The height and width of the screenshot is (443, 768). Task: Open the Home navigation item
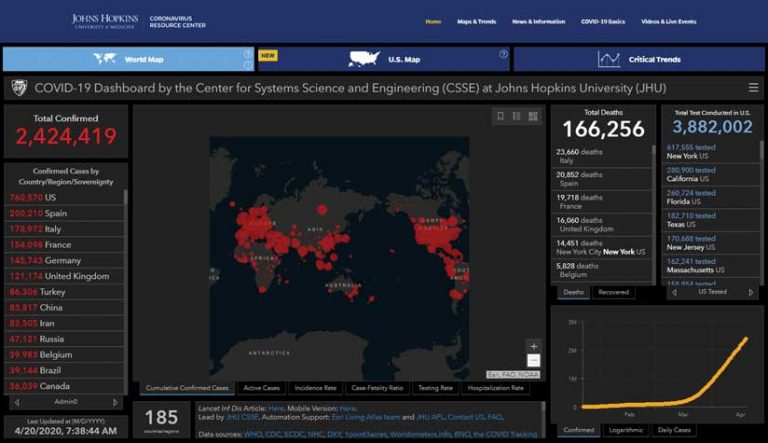pyautogui.click(x=433, y=22)
